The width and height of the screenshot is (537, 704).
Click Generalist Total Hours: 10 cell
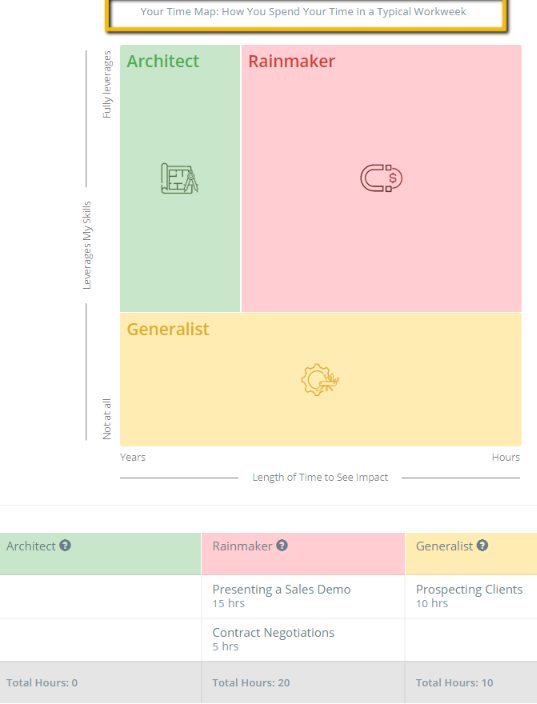(471, 682)
